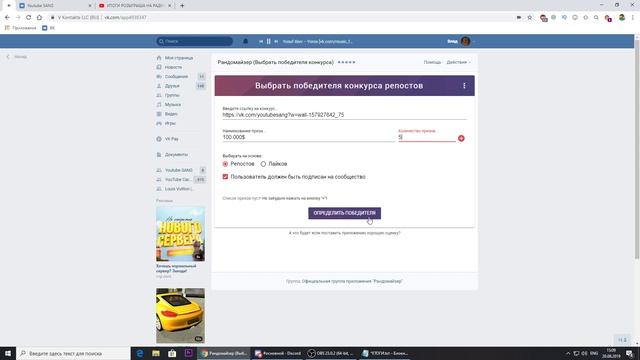This screenshot has height=360, width=640.
Task: Open Друзья in sidebar
Action: [172, 86]
